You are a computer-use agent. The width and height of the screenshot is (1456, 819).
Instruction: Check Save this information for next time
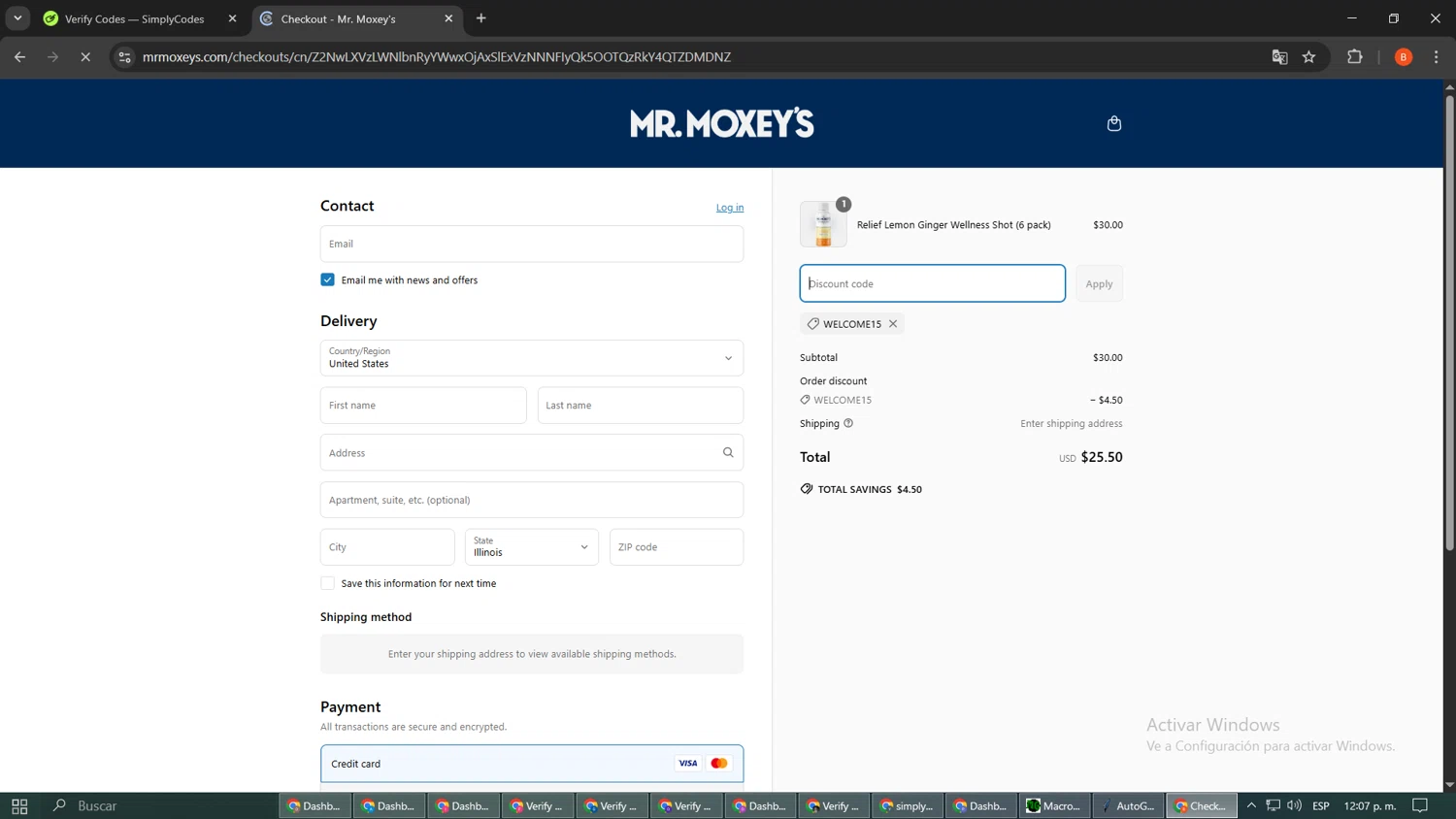(x=327, y=583)
